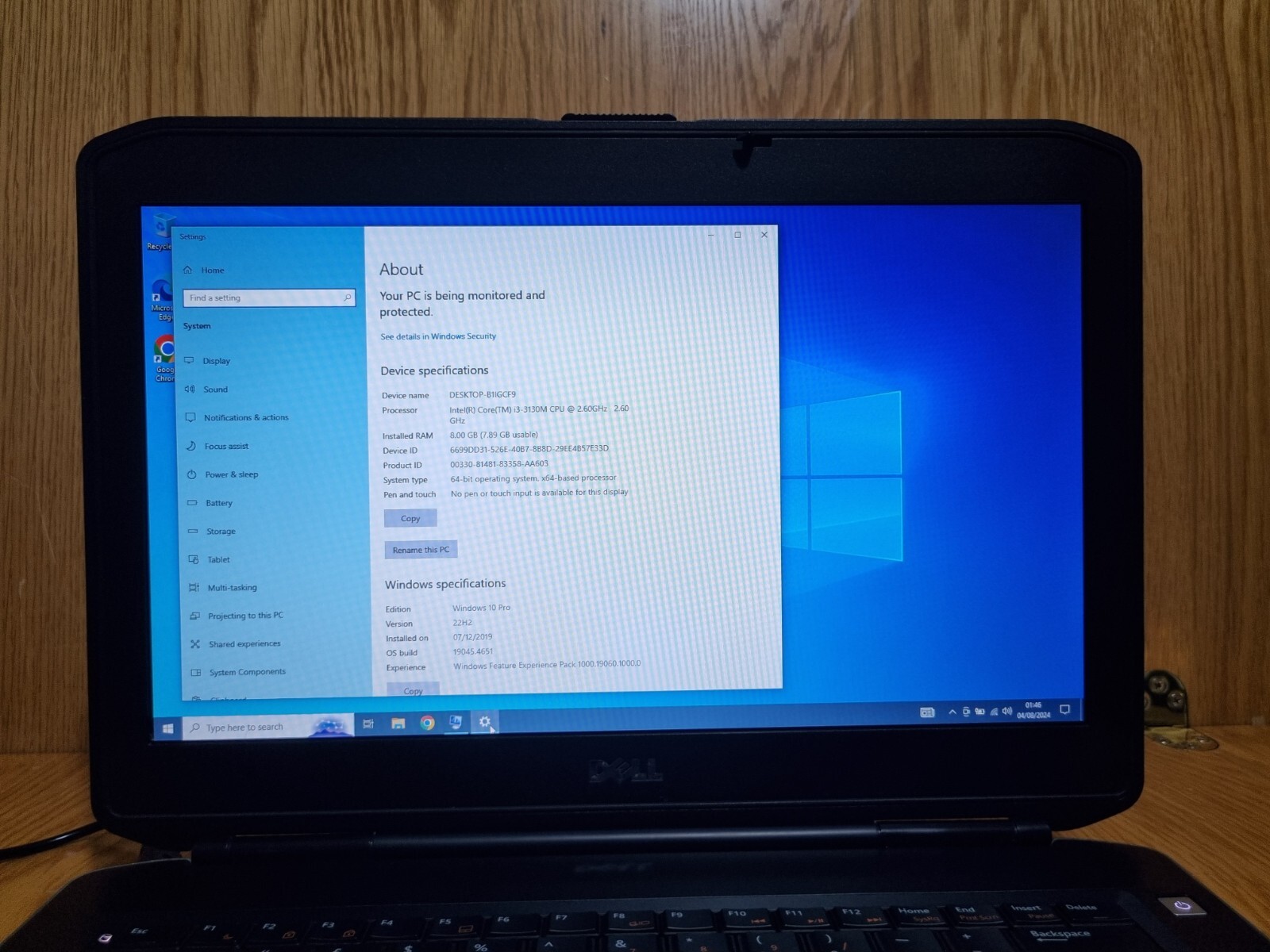The width and height of the screenshot is (1270, 952).
Task: Open the Windows Start menu
Action: tap(167, 728)
